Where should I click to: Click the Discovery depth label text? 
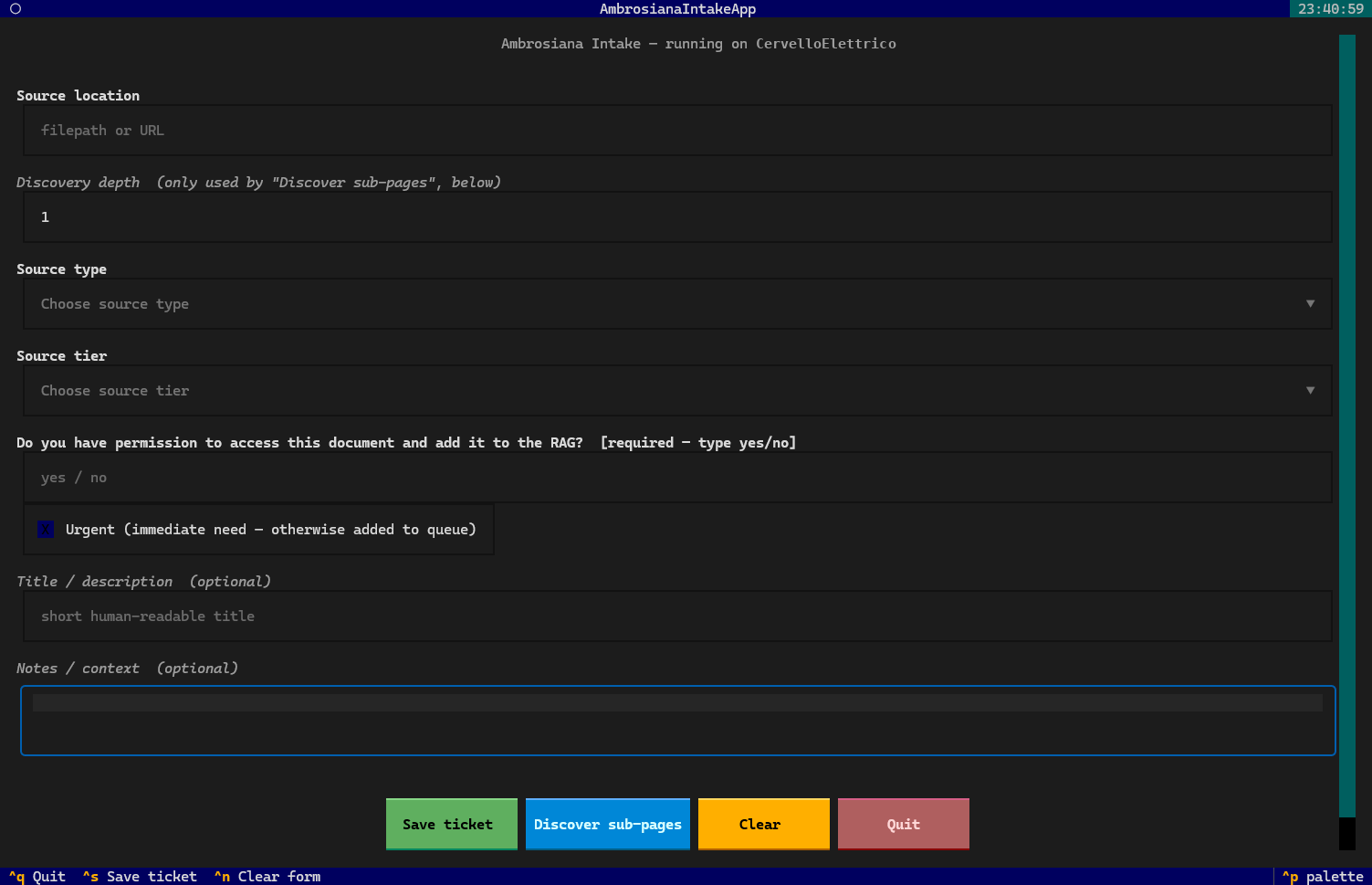[x=259, y=183]
